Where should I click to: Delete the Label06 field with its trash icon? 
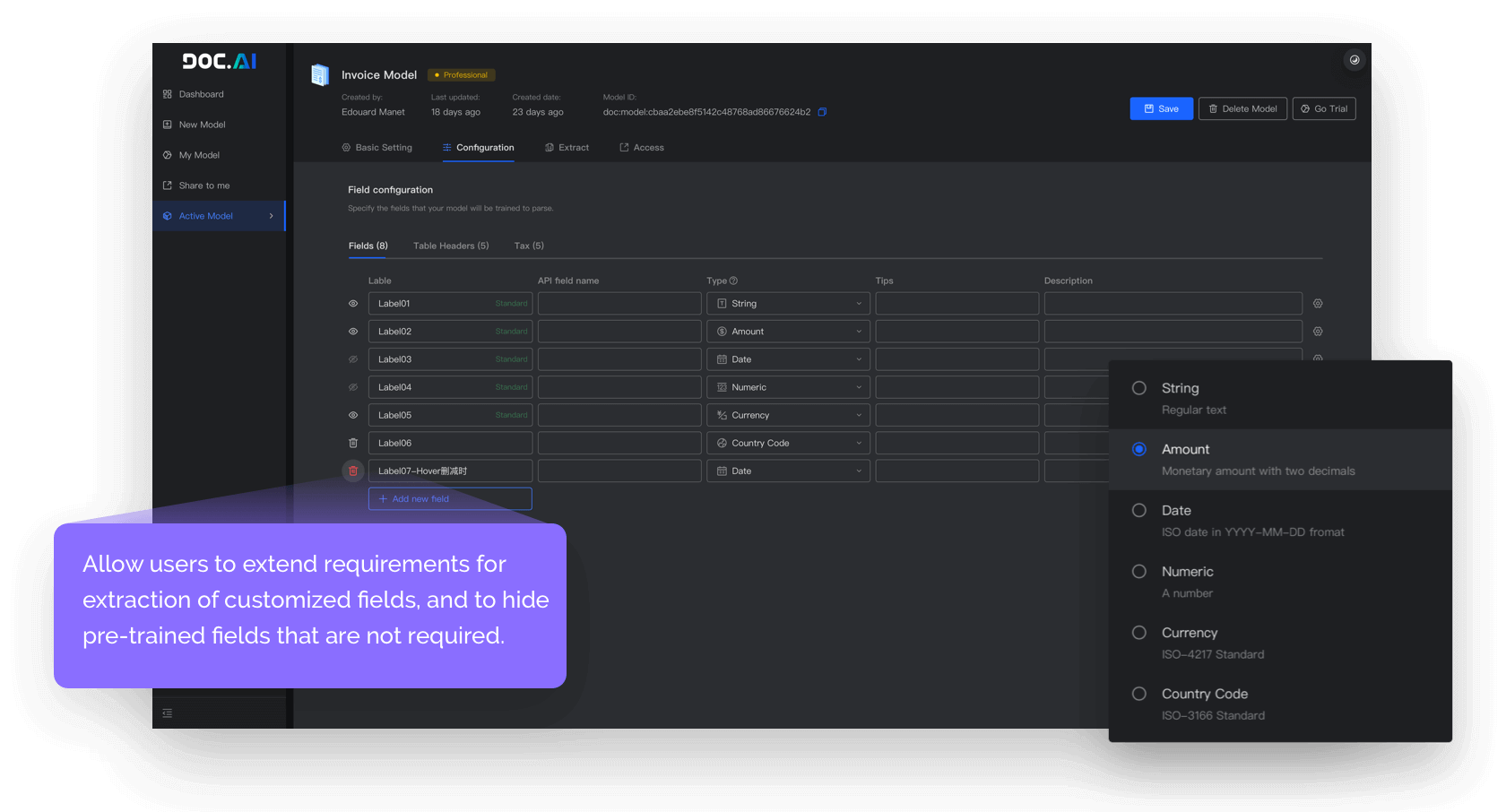coord(352,443)
